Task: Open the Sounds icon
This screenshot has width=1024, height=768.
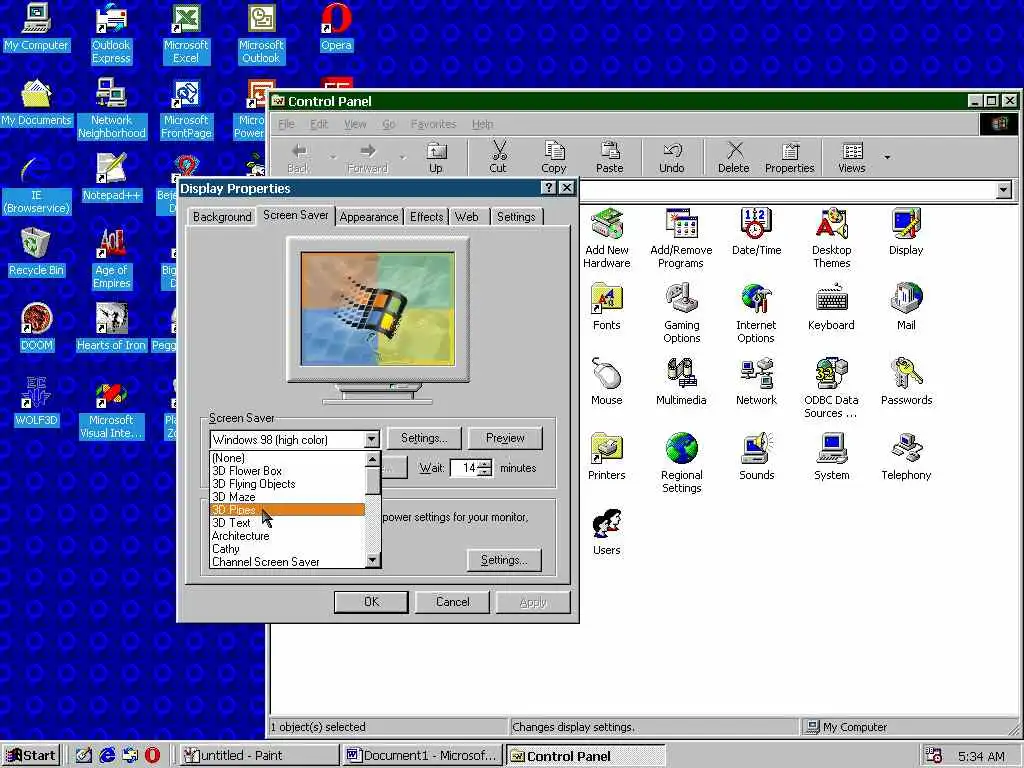Action: [x=756, y=457]
